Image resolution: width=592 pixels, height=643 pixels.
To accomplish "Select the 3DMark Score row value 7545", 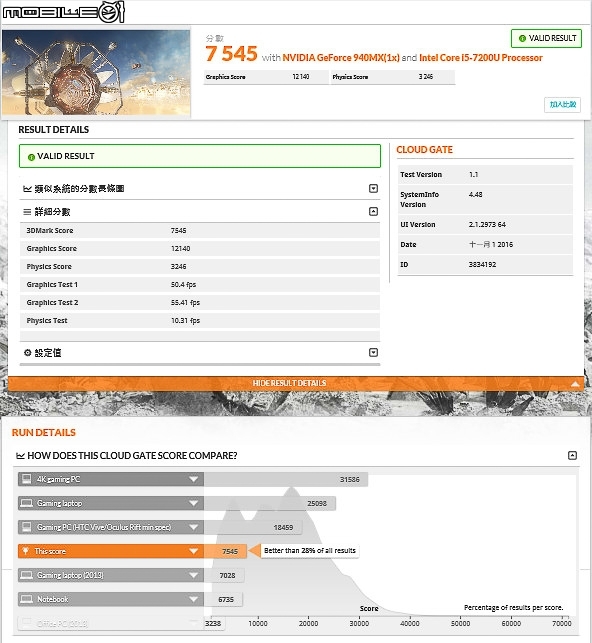I will pos(178,230).
